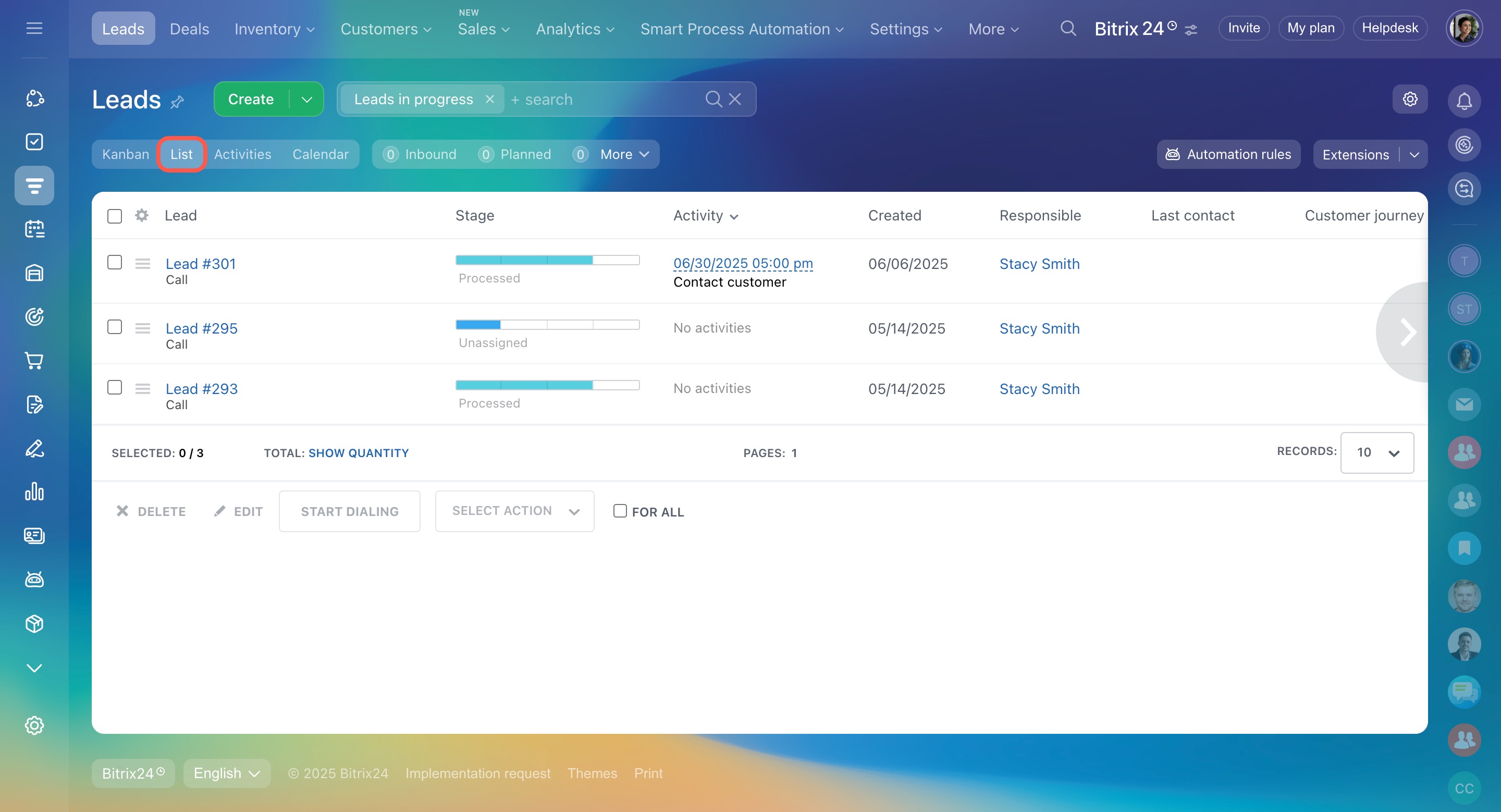Click the CRM funnel icon in left sidebar
Screen dimensions: 1501x812
[x=34, y=186]
